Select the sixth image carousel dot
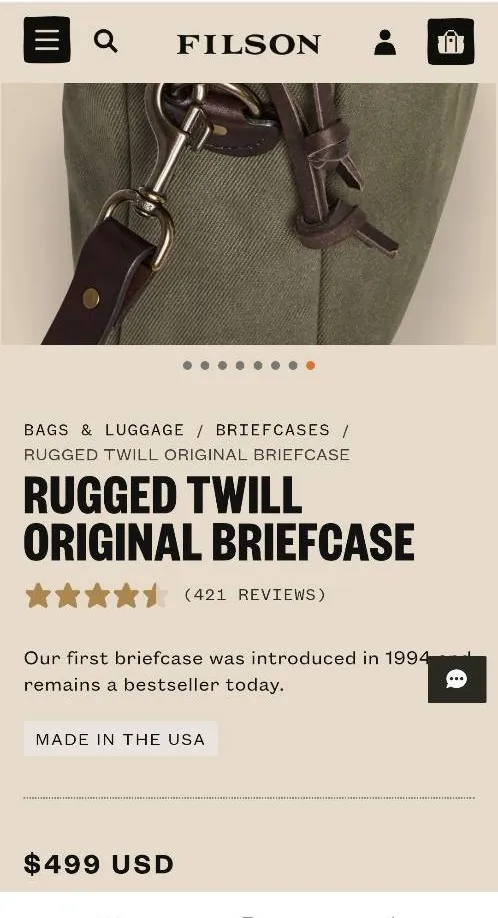Image resolution: width=498 pixels, height=918 pixels. coord(275,365)
